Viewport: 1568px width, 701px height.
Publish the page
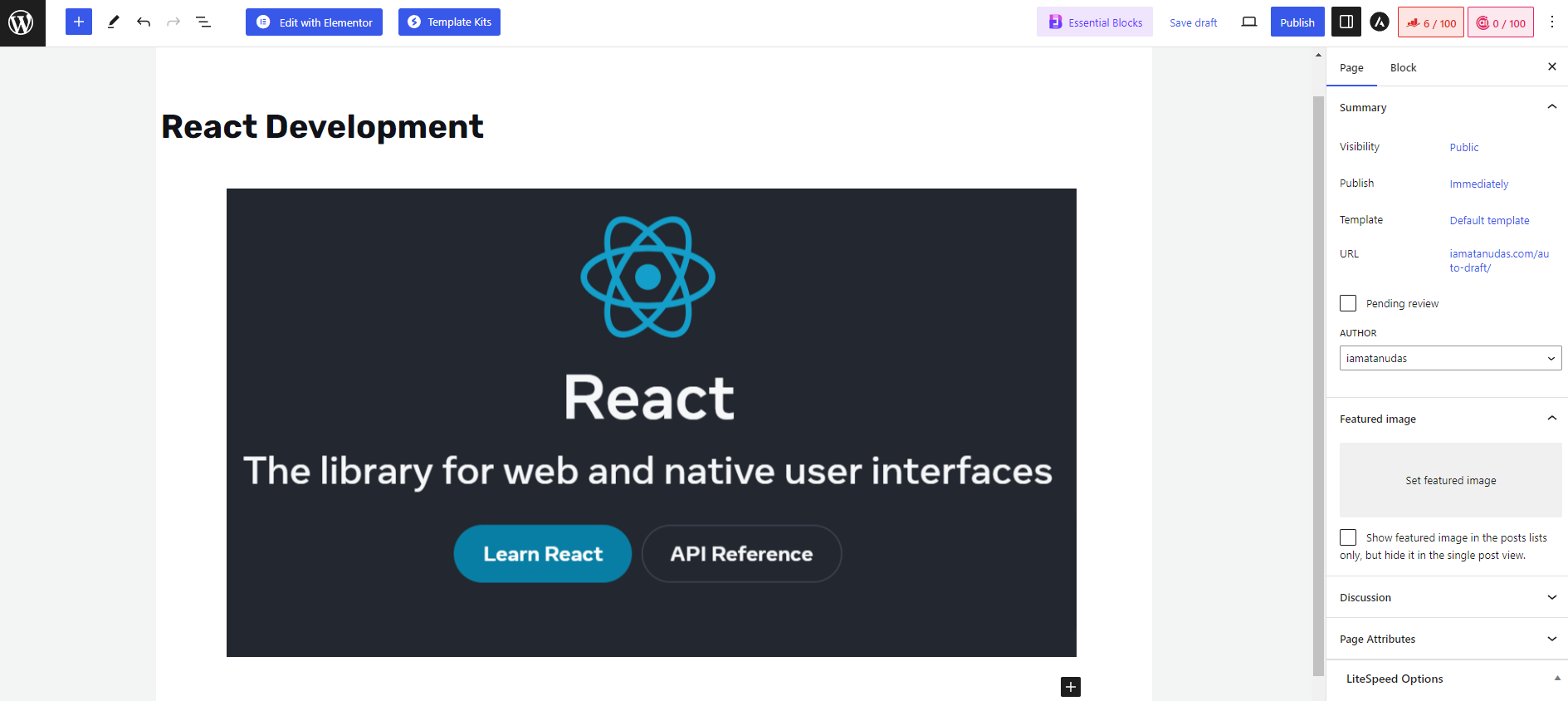coord(1297,22)
